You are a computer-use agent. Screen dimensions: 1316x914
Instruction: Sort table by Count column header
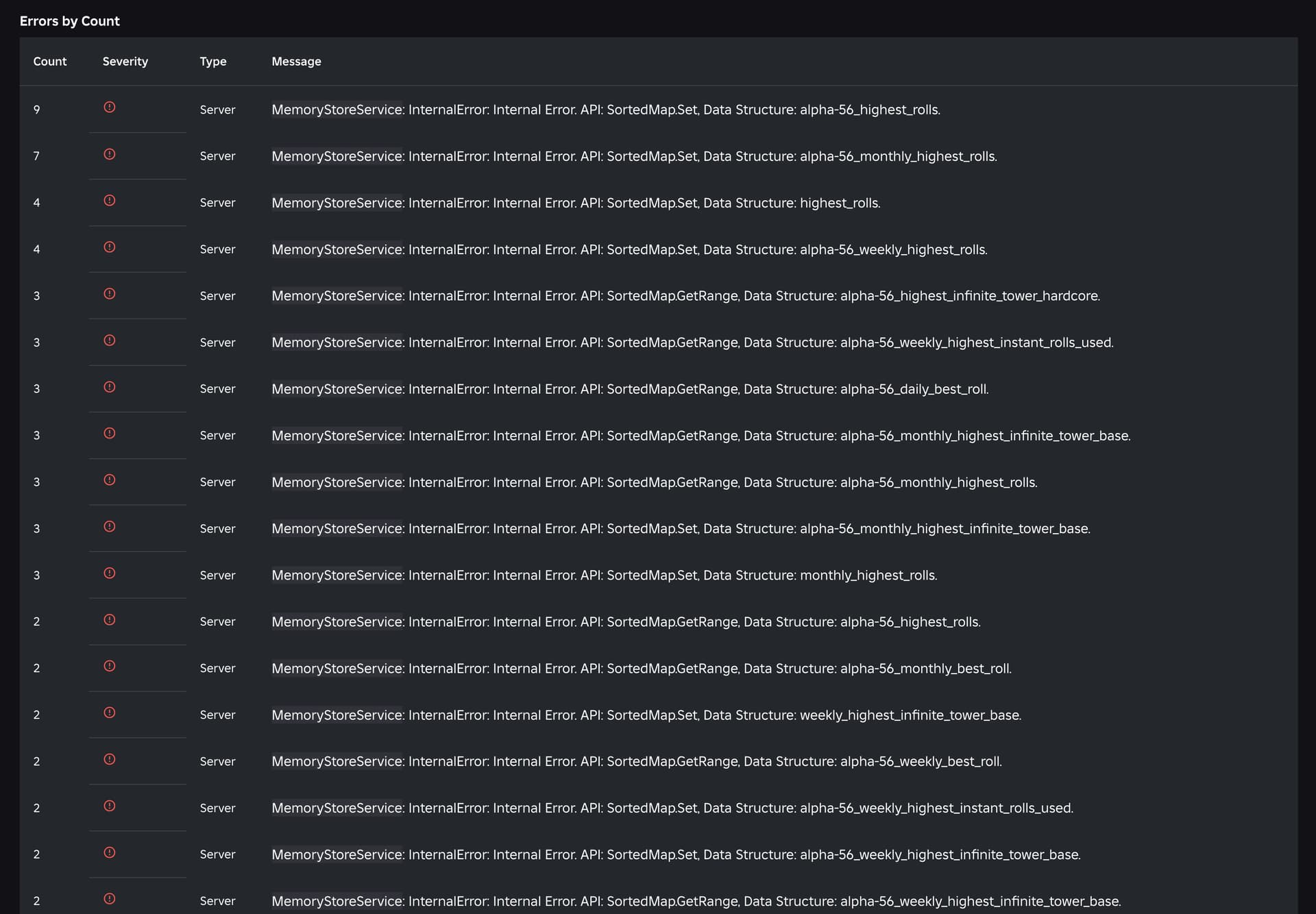[50, 62]
